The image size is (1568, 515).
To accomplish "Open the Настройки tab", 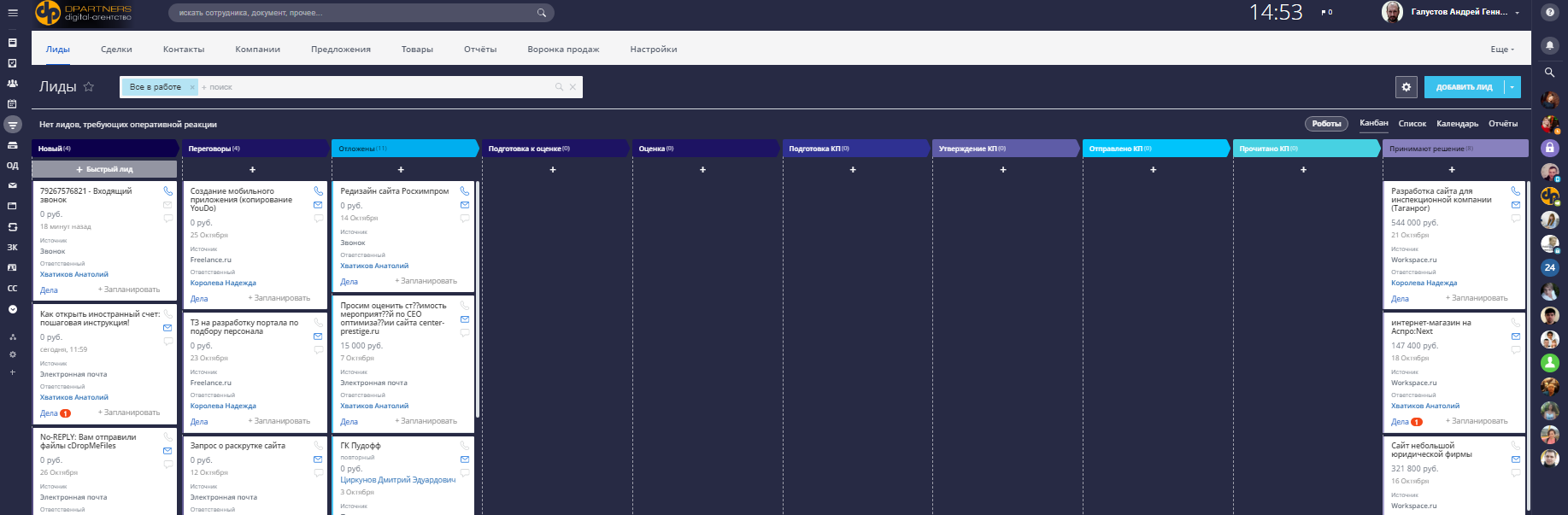I will (x=654, y=50).
